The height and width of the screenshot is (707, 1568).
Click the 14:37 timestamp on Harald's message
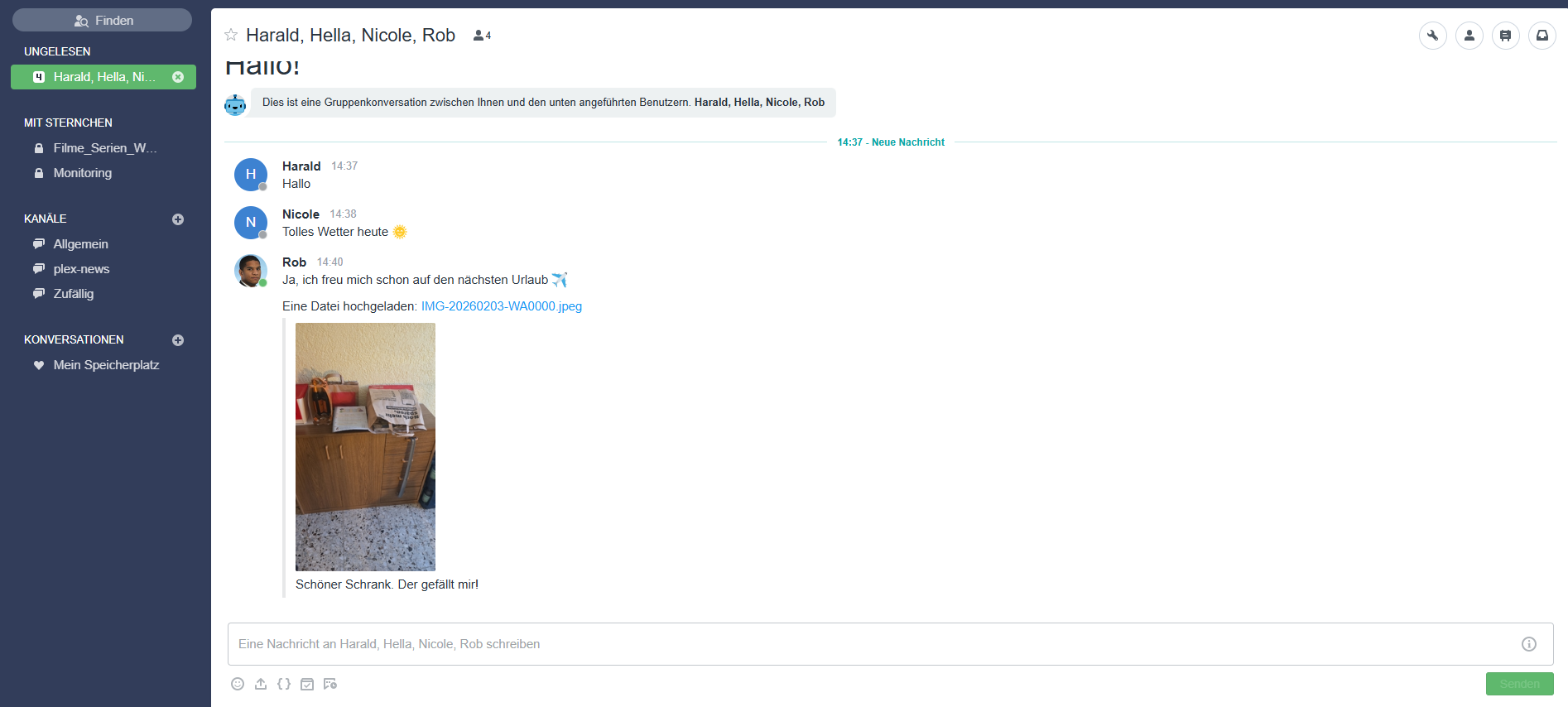344,166
